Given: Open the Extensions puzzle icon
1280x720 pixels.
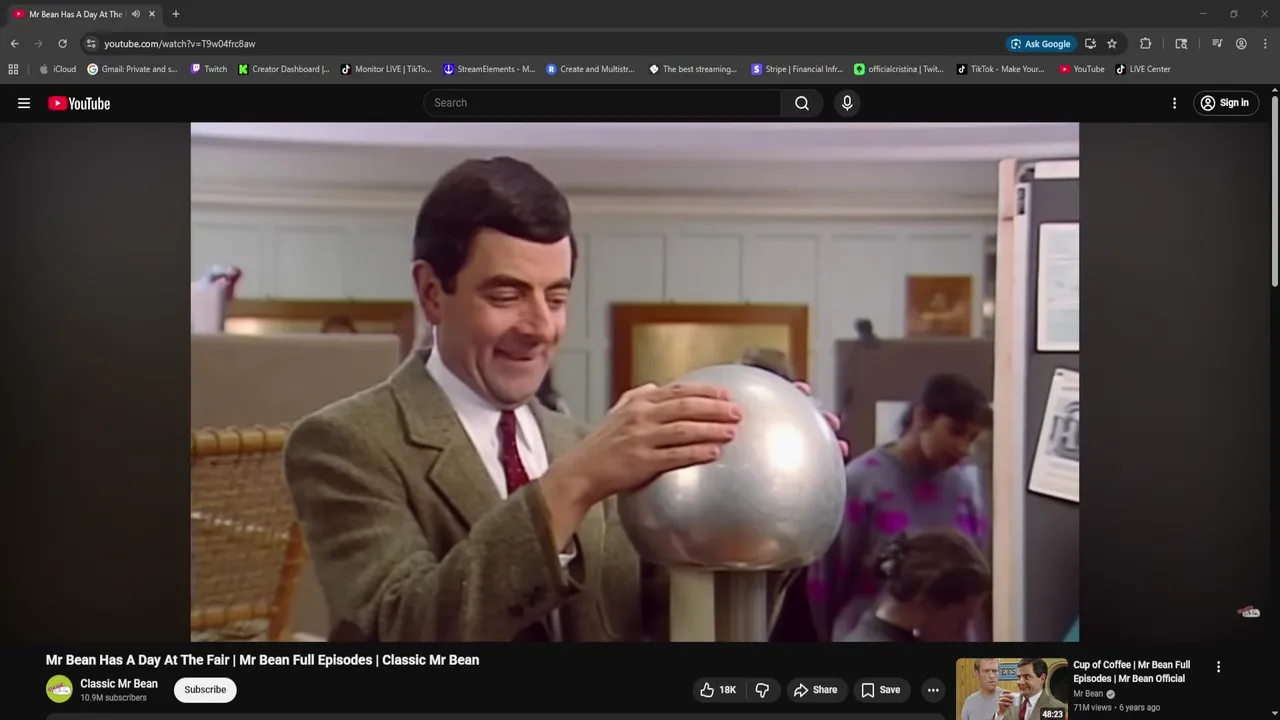Looking at the screenshot, I should [1146, 44].
